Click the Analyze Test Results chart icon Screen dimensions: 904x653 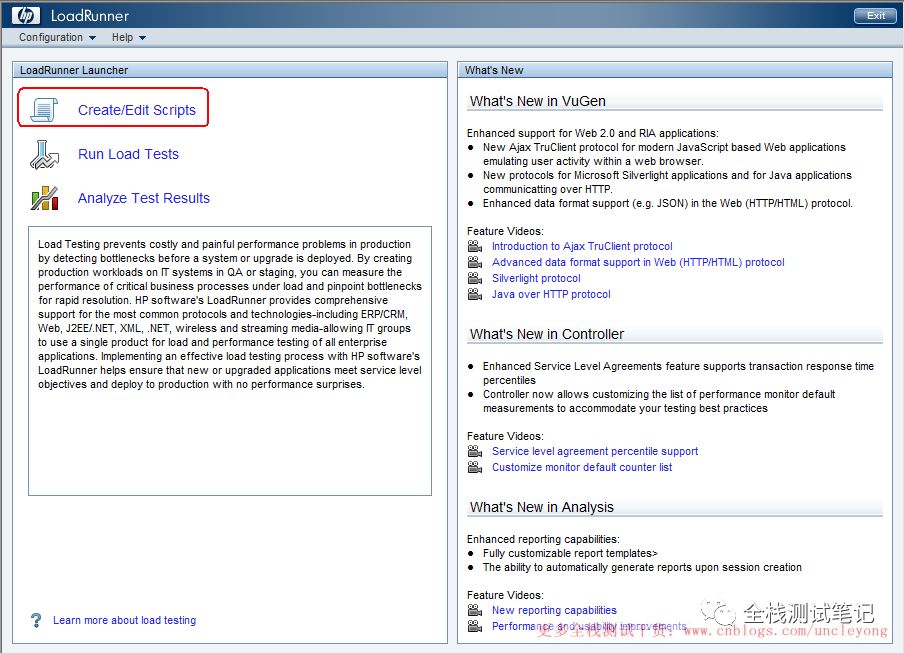coord(44,198)
